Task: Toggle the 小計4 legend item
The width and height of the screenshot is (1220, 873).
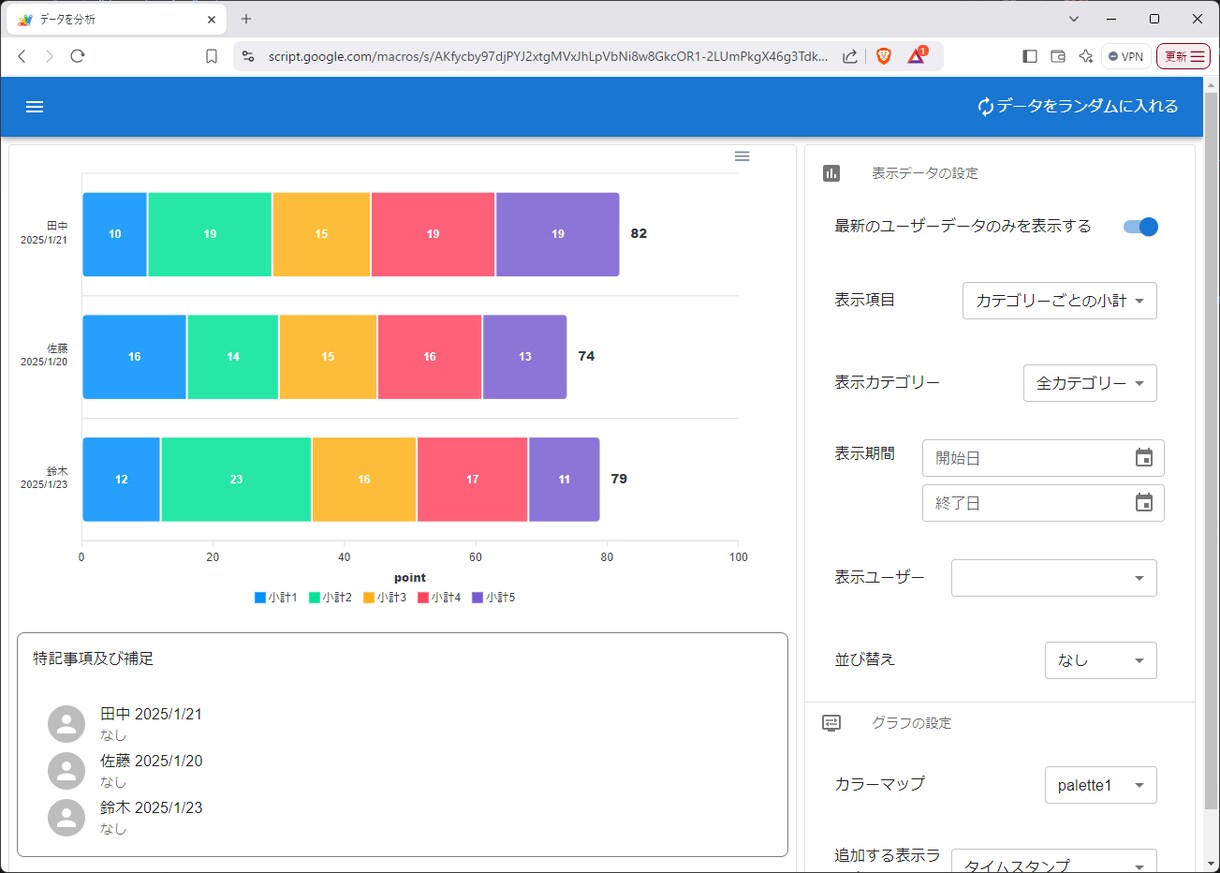Action: 440,597
